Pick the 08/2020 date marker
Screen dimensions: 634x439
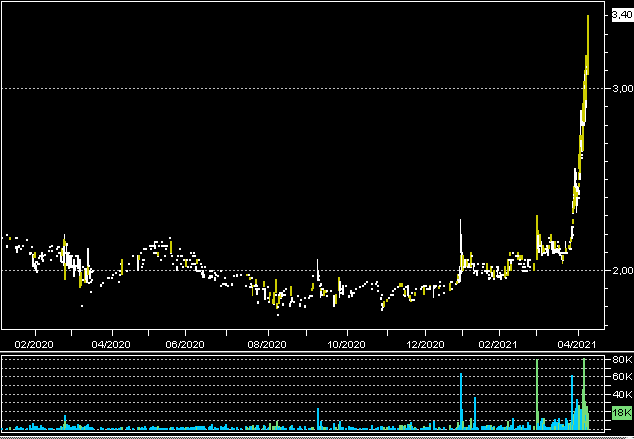tap(268, 343)
